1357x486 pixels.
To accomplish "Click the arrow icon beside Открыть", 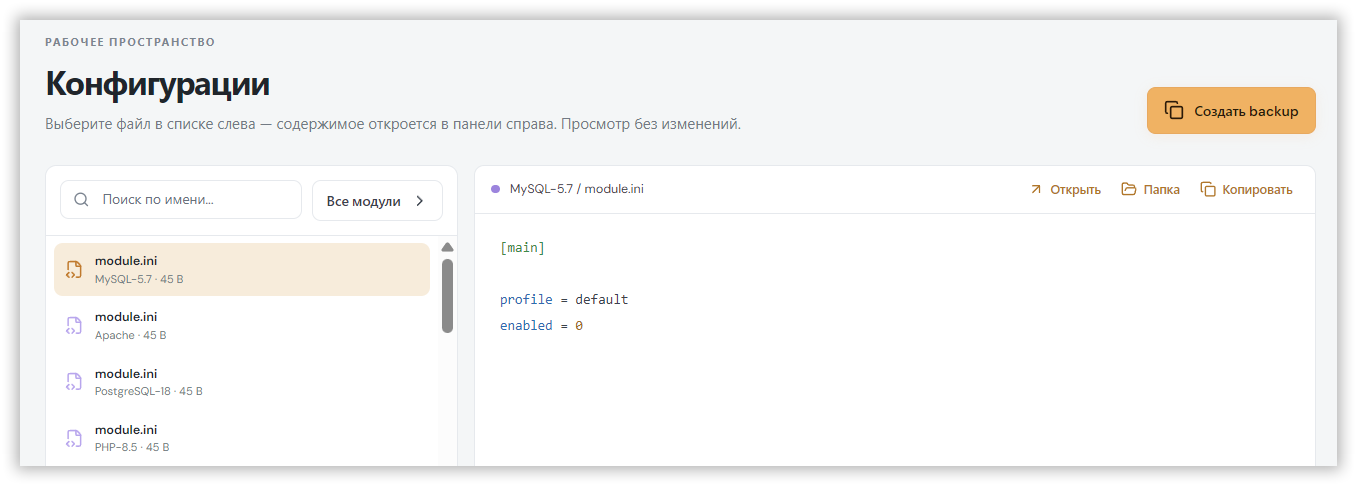I will pos(1036,189).
